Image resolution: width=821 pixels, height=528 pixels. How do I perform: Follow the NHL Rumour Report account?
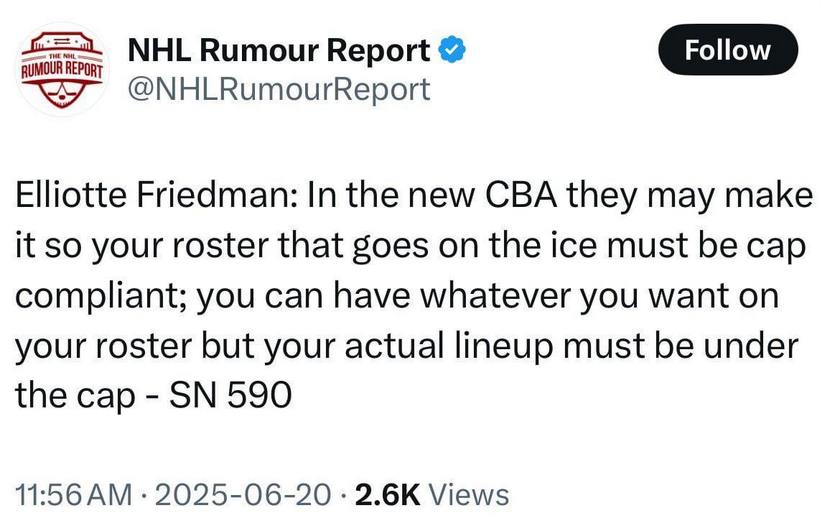(728, 50)
